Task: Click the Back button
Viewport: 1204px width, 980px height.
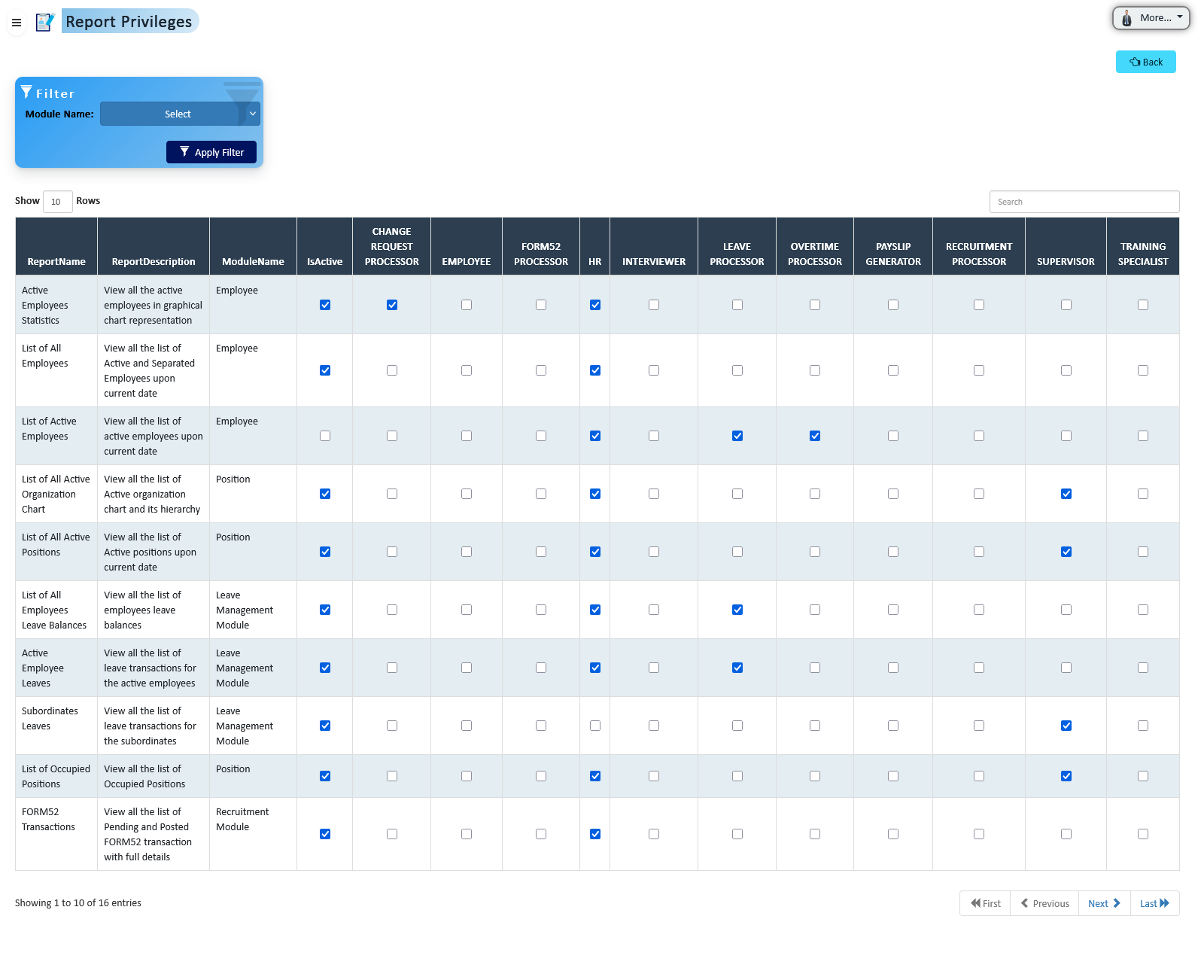Action: click(x=1145, y=62)
